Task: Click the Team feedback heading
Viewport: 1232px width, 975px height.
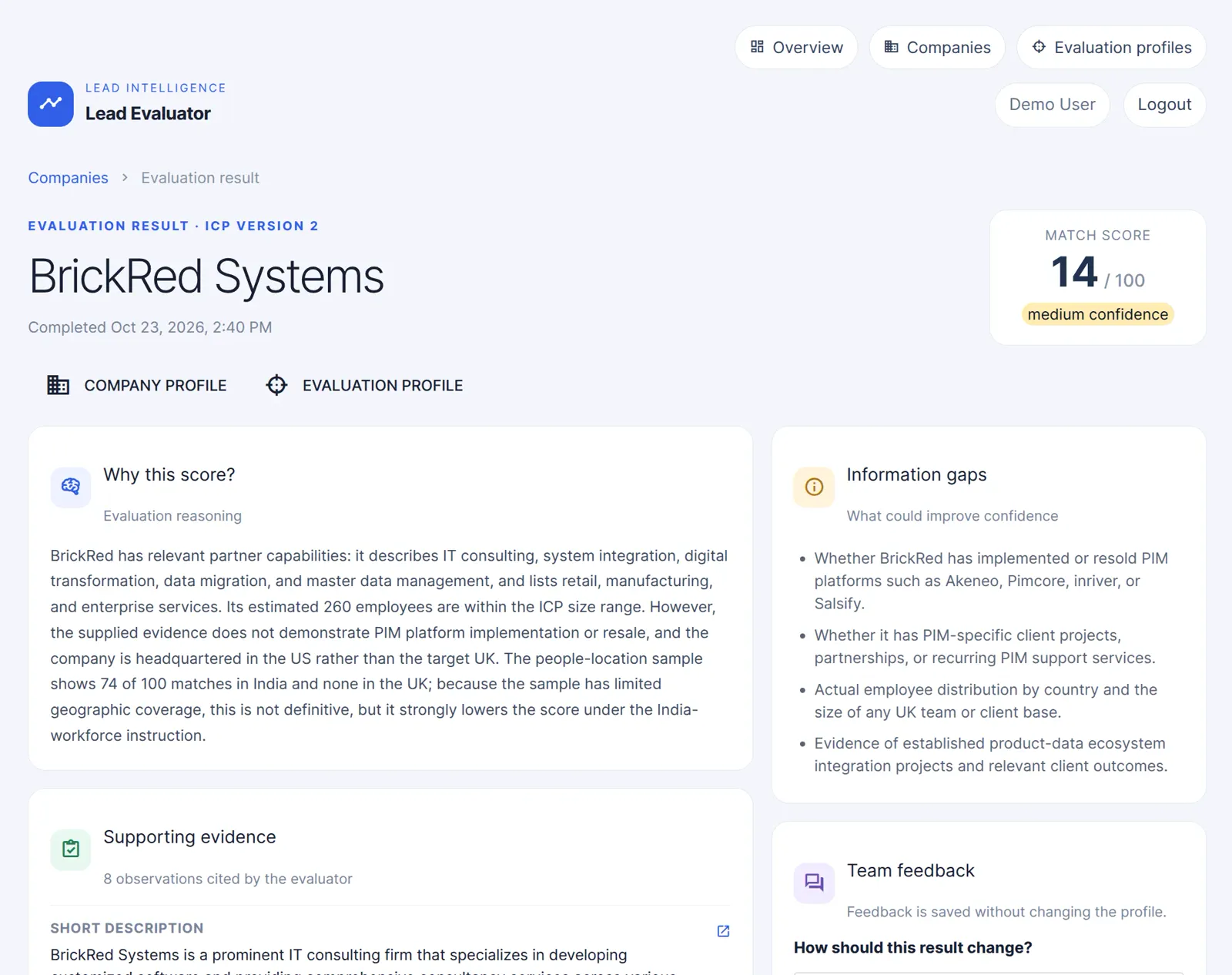Action: click(911, 870)
